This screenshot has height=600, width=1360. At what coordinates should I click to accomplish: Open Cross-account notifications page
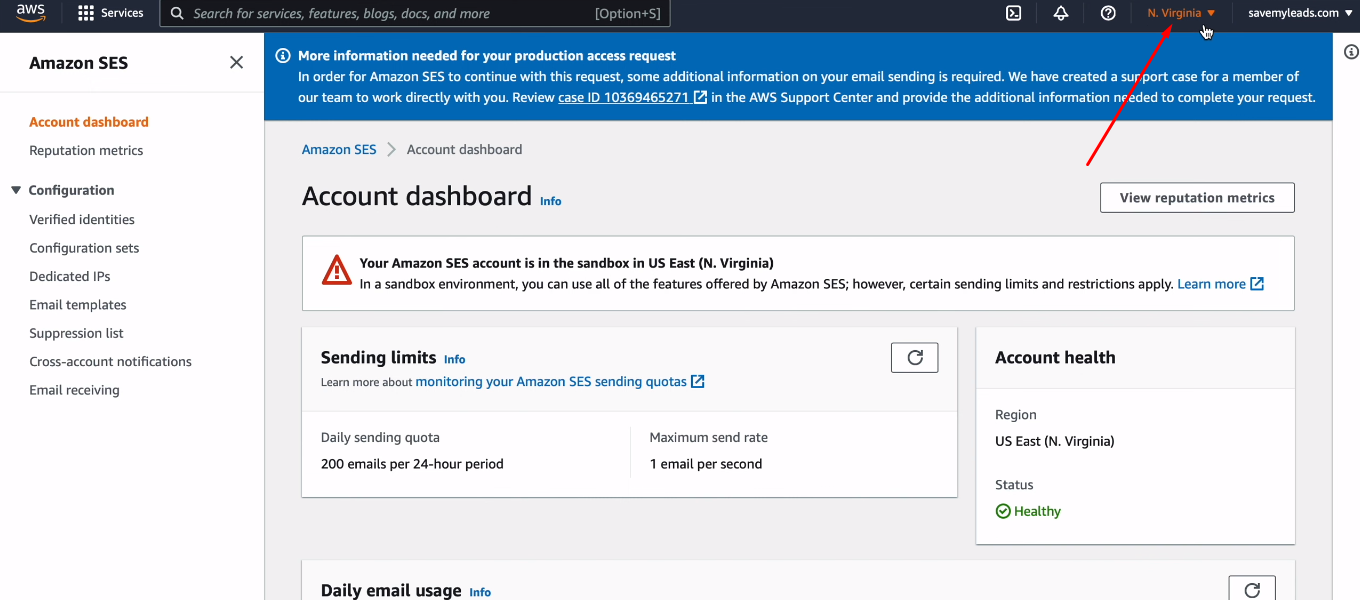110,362
